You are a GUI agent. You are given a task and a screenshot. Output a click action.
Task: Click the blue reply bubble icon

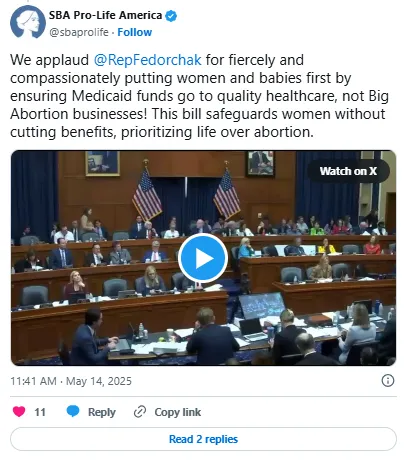pyautogui.click(x=73, y=411)
